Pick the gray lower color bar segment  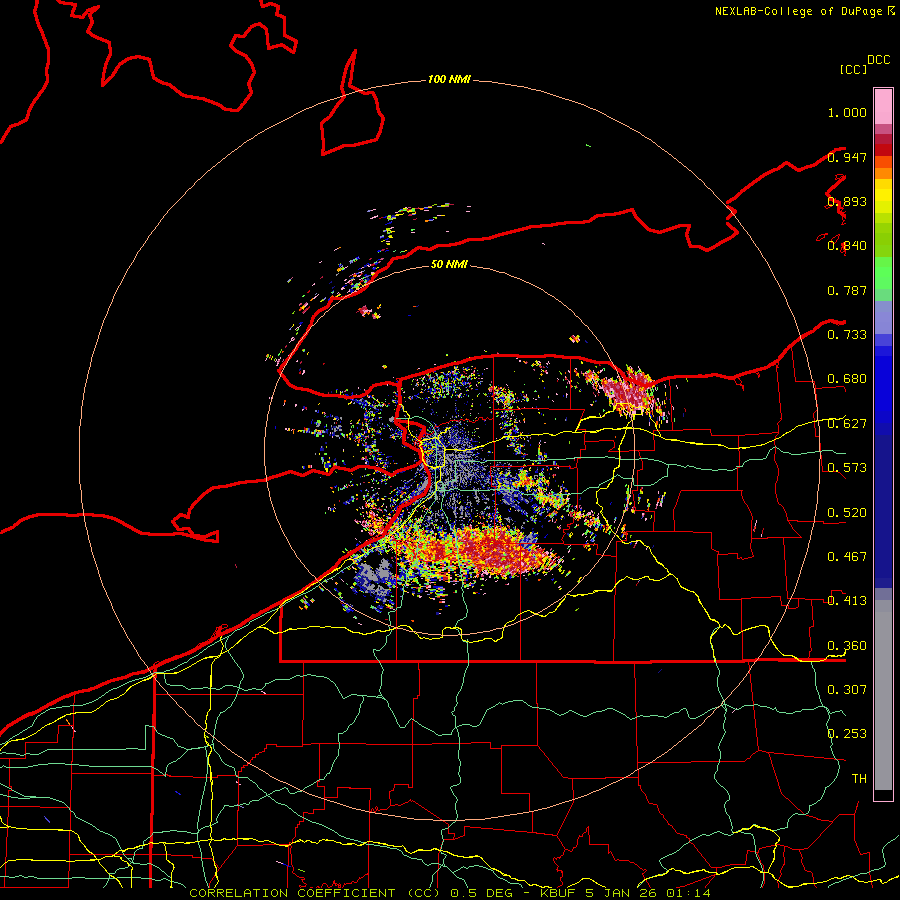click(x=883, y=695)
